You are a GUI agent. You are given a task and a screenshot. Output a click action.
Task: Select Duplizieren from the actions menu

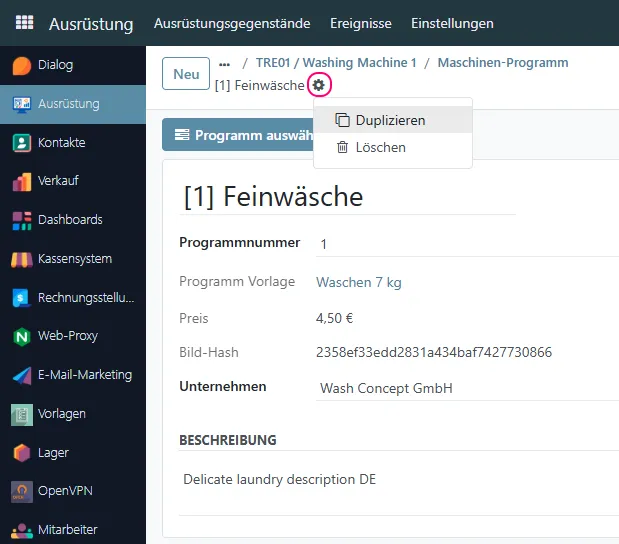391,120
